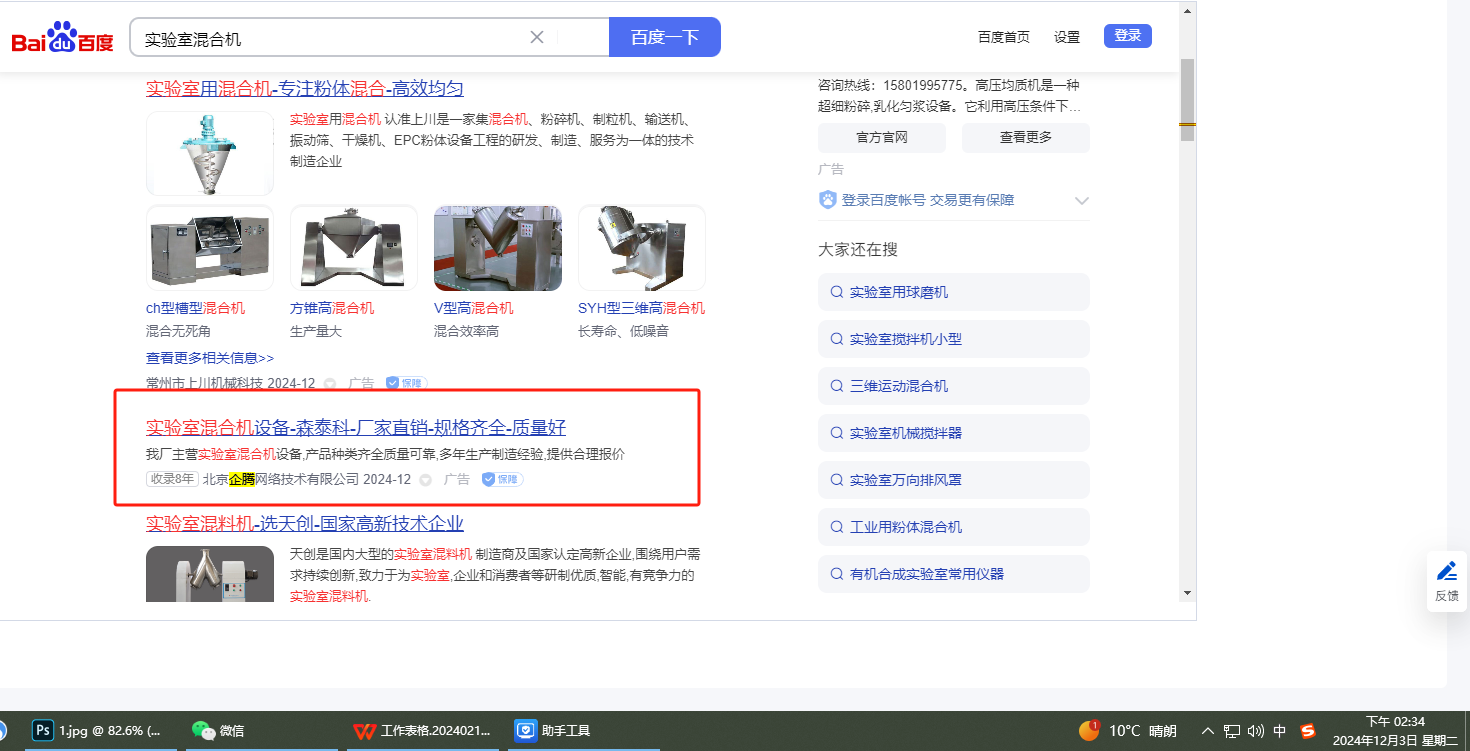
Task: Show hidden tray icons with the up arrow
Action: [1208, 730]
